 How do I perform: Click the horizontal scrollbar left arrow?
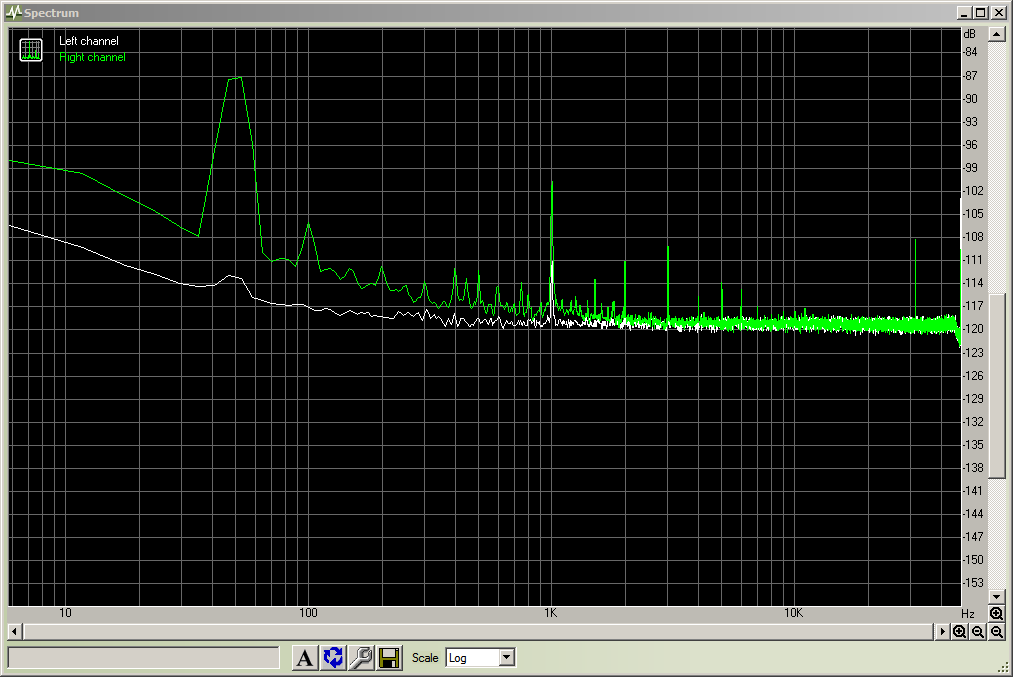[15, 632]
